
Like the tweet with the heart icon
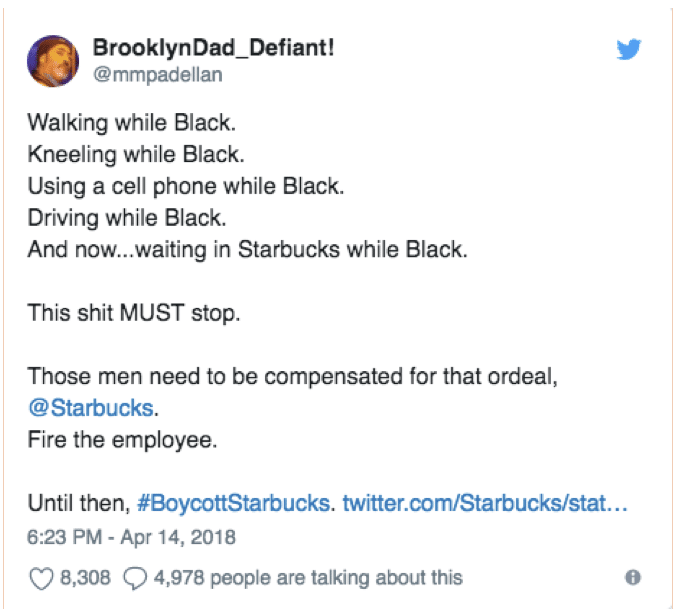coord(41,578)
